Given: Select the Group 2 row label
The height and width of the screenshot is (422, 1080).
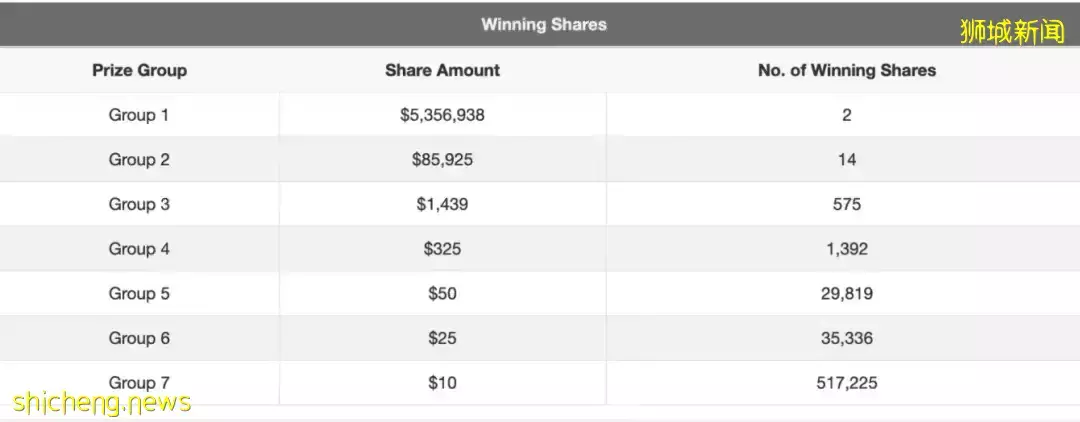Looking at the screenshot, I should click(x=138, y=160).
